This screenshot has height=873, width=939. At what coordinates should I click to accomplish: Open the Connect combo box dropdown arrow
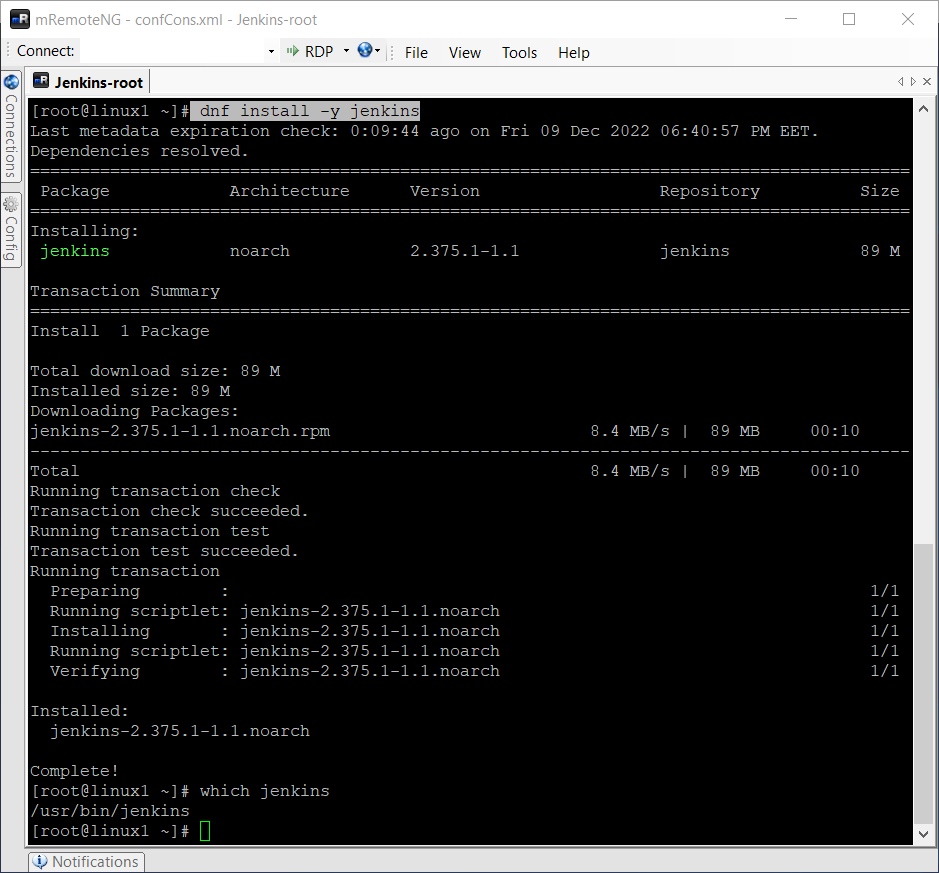[271, 52]
